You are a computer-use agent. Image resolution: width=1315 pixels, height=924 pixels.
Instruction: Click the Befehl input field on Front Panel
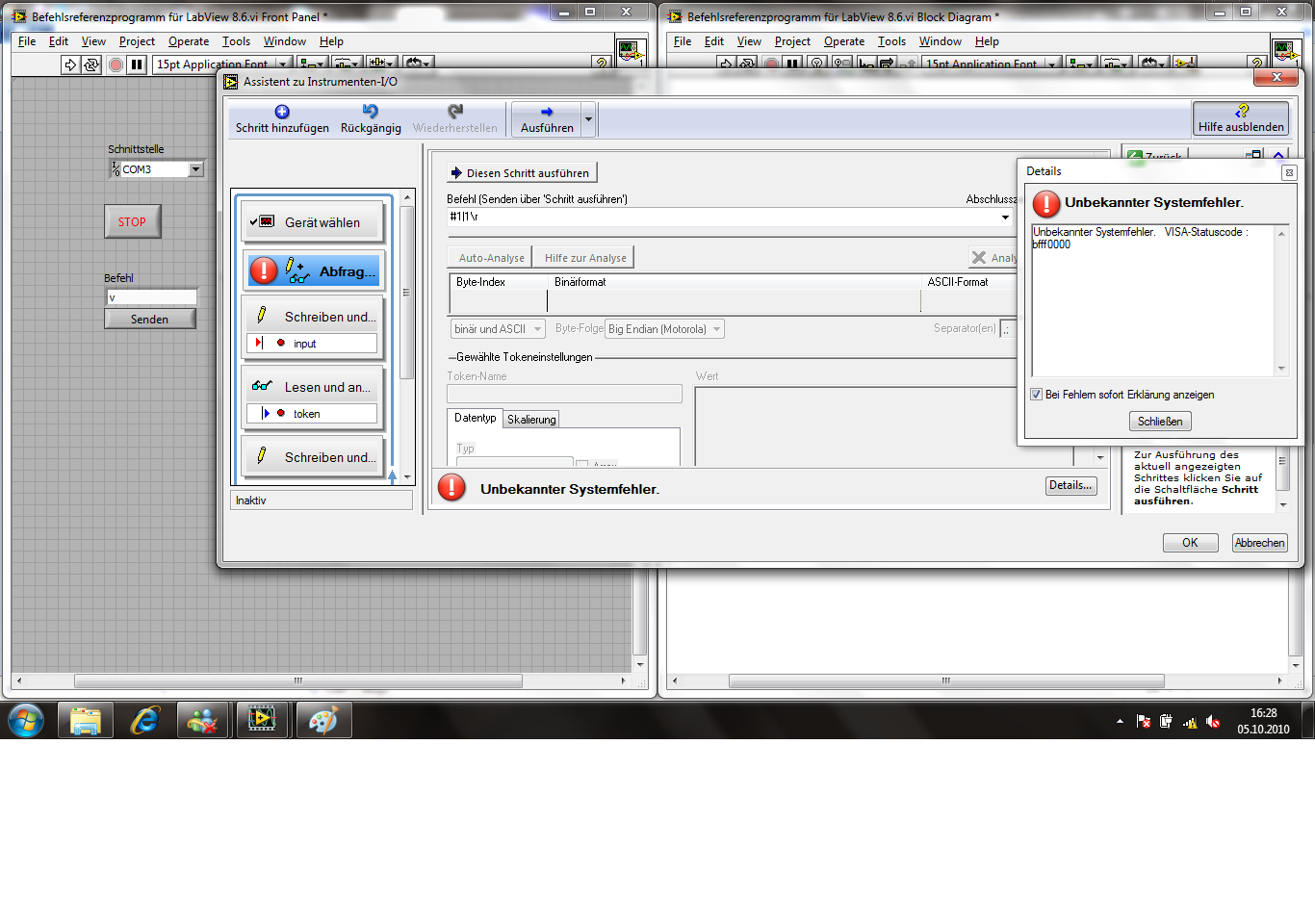click(x=151, y=297)
